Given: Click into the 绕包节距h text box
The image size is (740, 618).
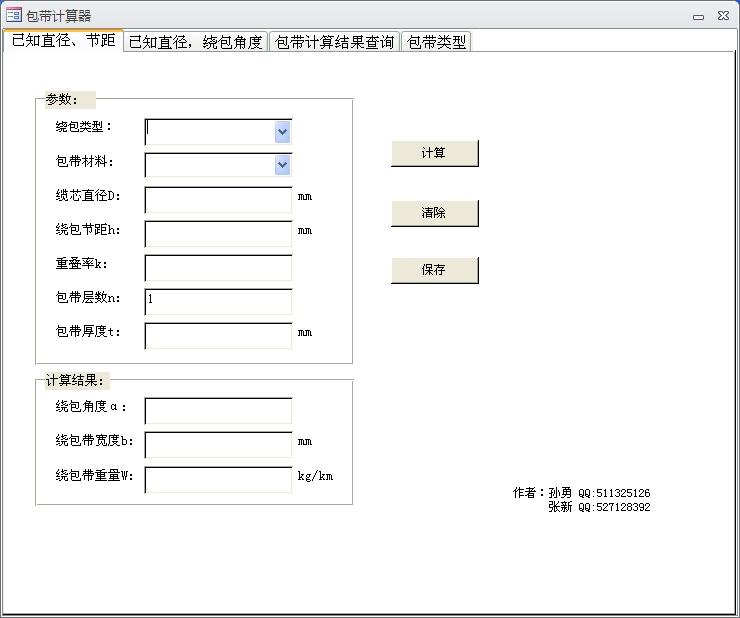Looking at the screenshot, I should [x=218, y=233].
